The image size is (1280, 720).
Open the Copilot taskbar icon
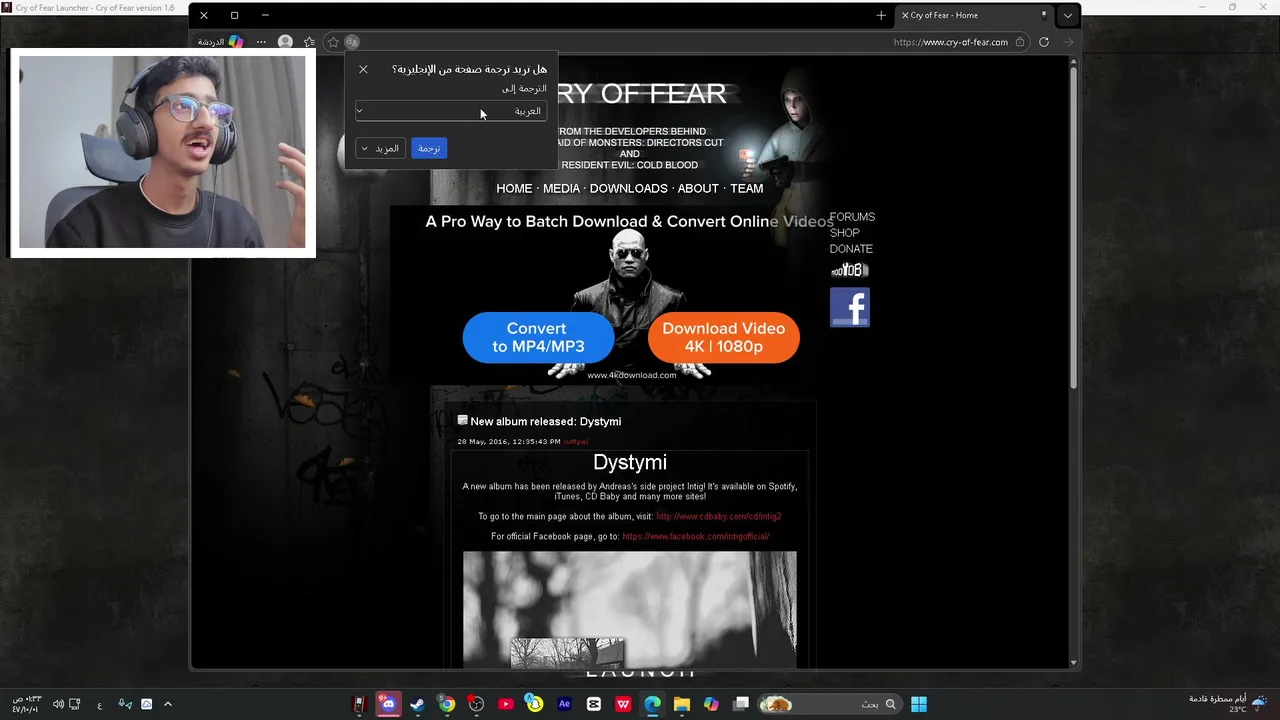pos(711,704)
